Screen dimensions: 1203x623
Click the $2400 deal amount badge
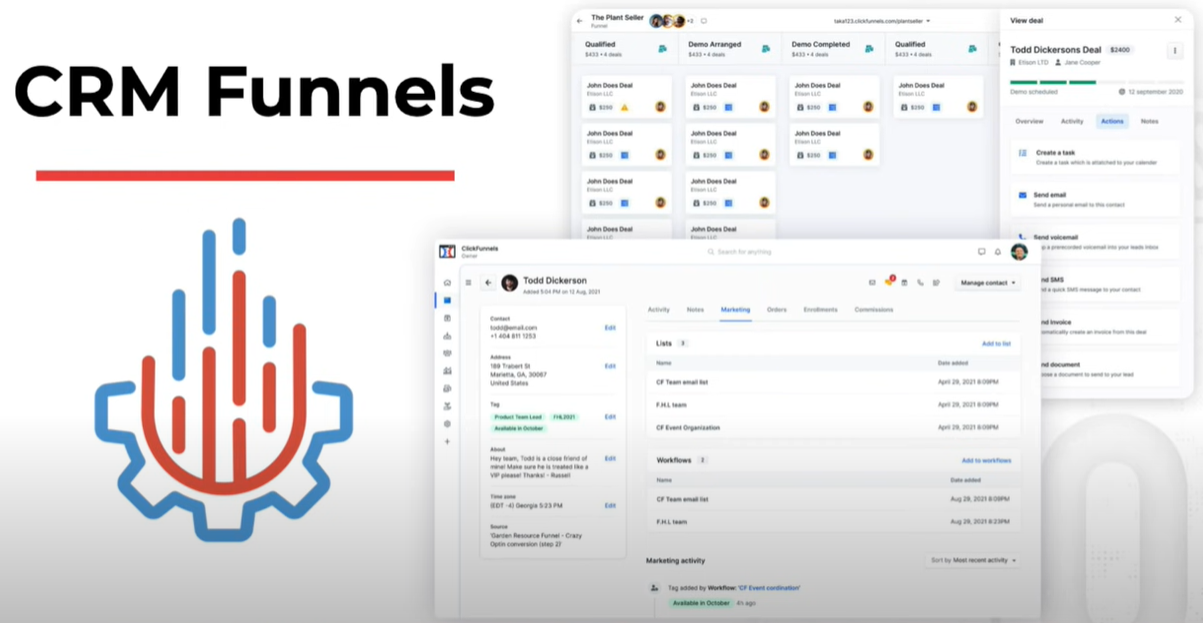[x=1120, y=49]
